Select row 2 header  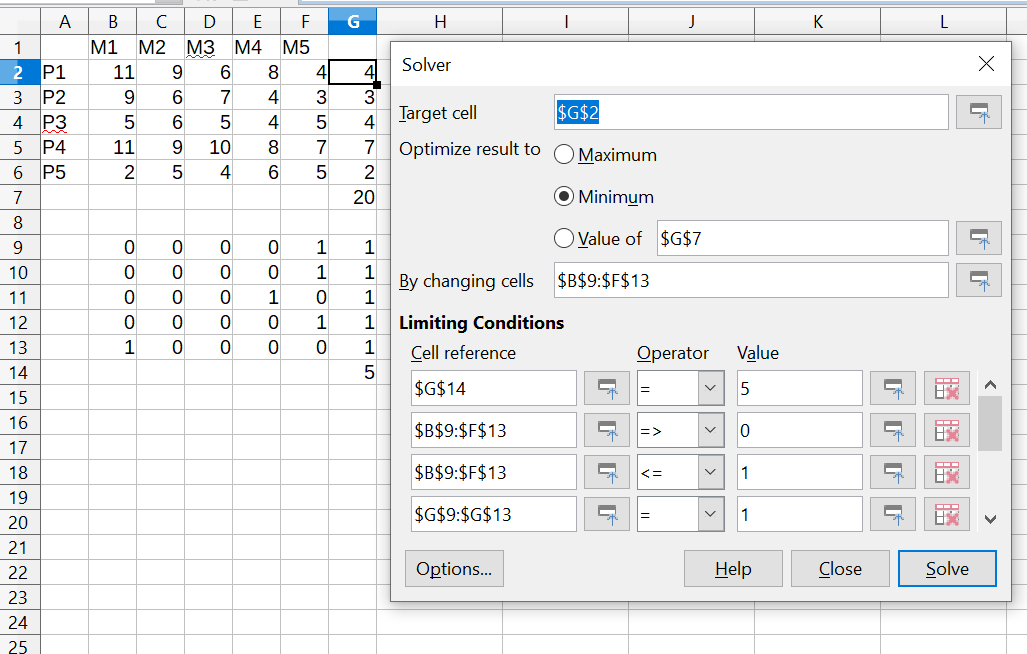(x=20, y=72)
